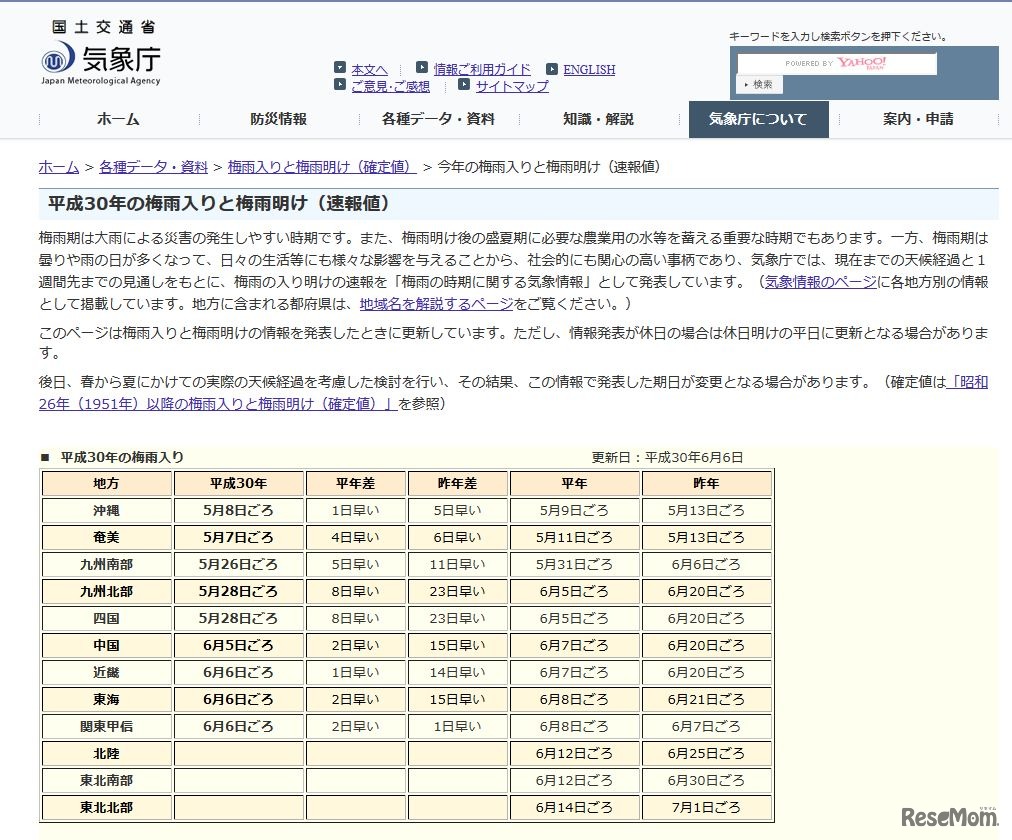
Task: Select the 沖縄 row label
Action: [x=106, y=510]
